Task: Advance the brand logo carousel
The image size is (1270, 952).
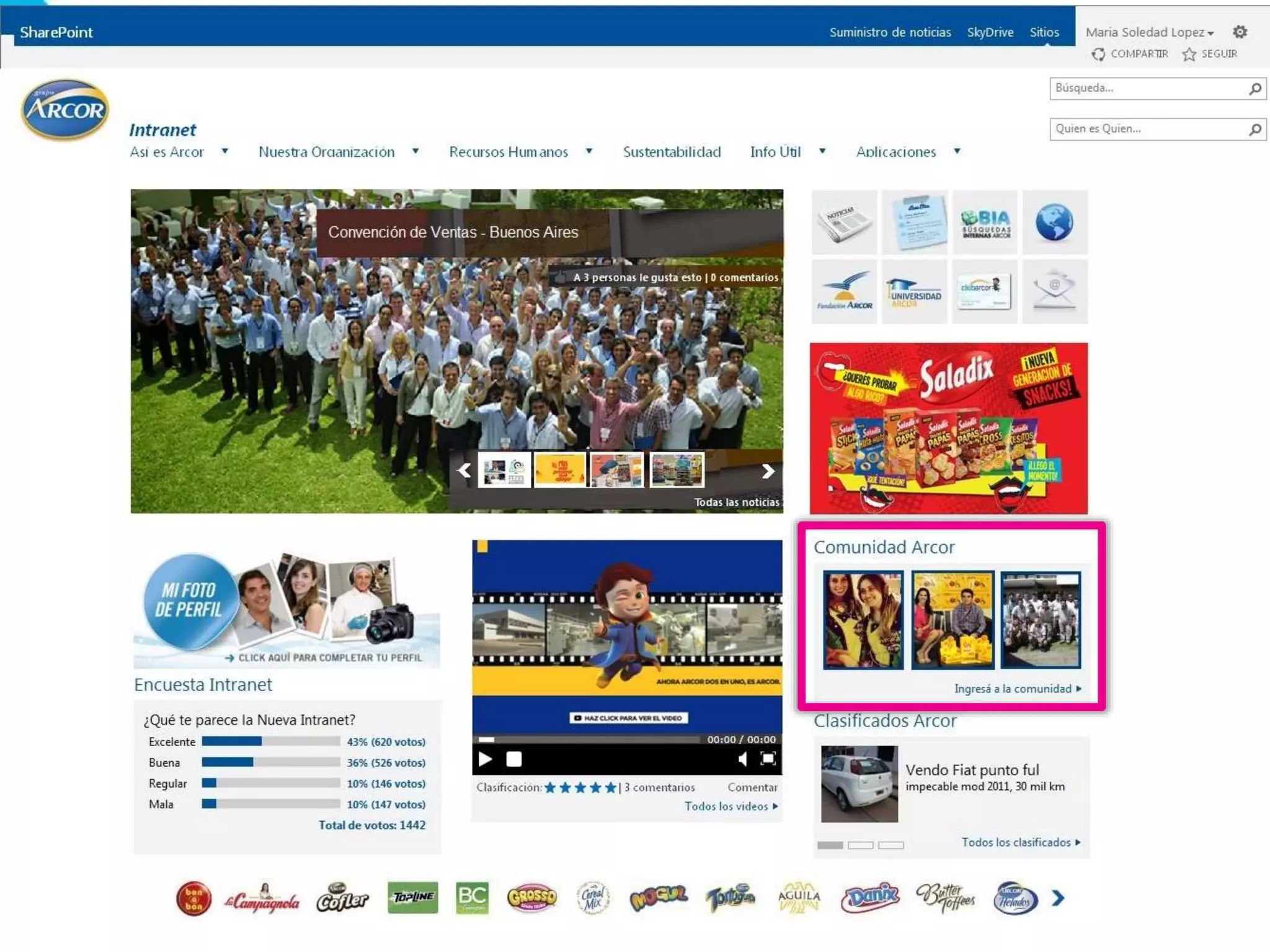Action: [x=1059, y=897]
